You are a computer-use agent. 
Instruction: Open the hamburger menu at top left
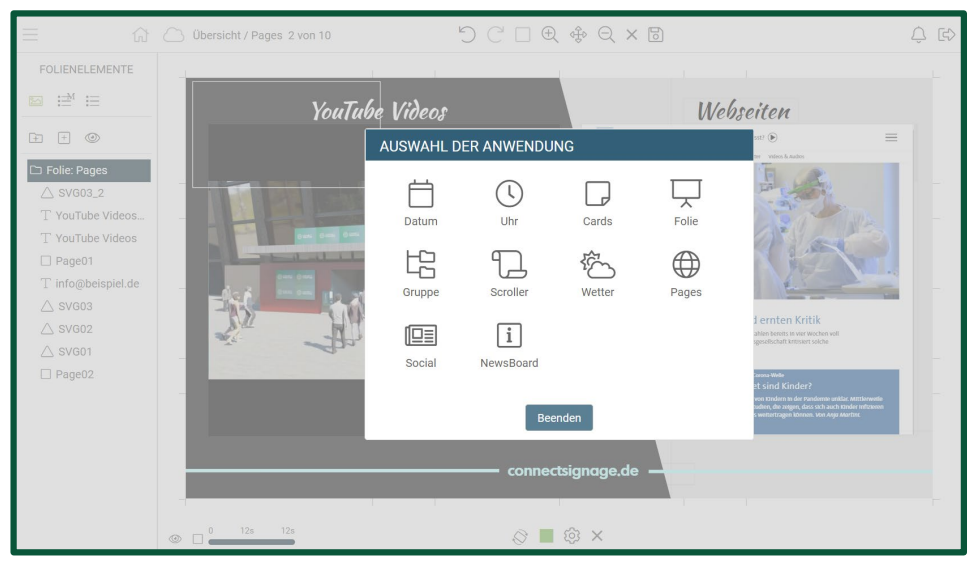(x=31, y=35)
